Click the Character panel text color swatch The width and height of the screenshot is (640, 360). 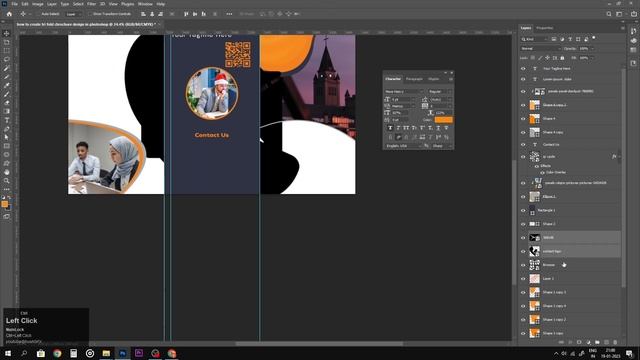(443, 120)
